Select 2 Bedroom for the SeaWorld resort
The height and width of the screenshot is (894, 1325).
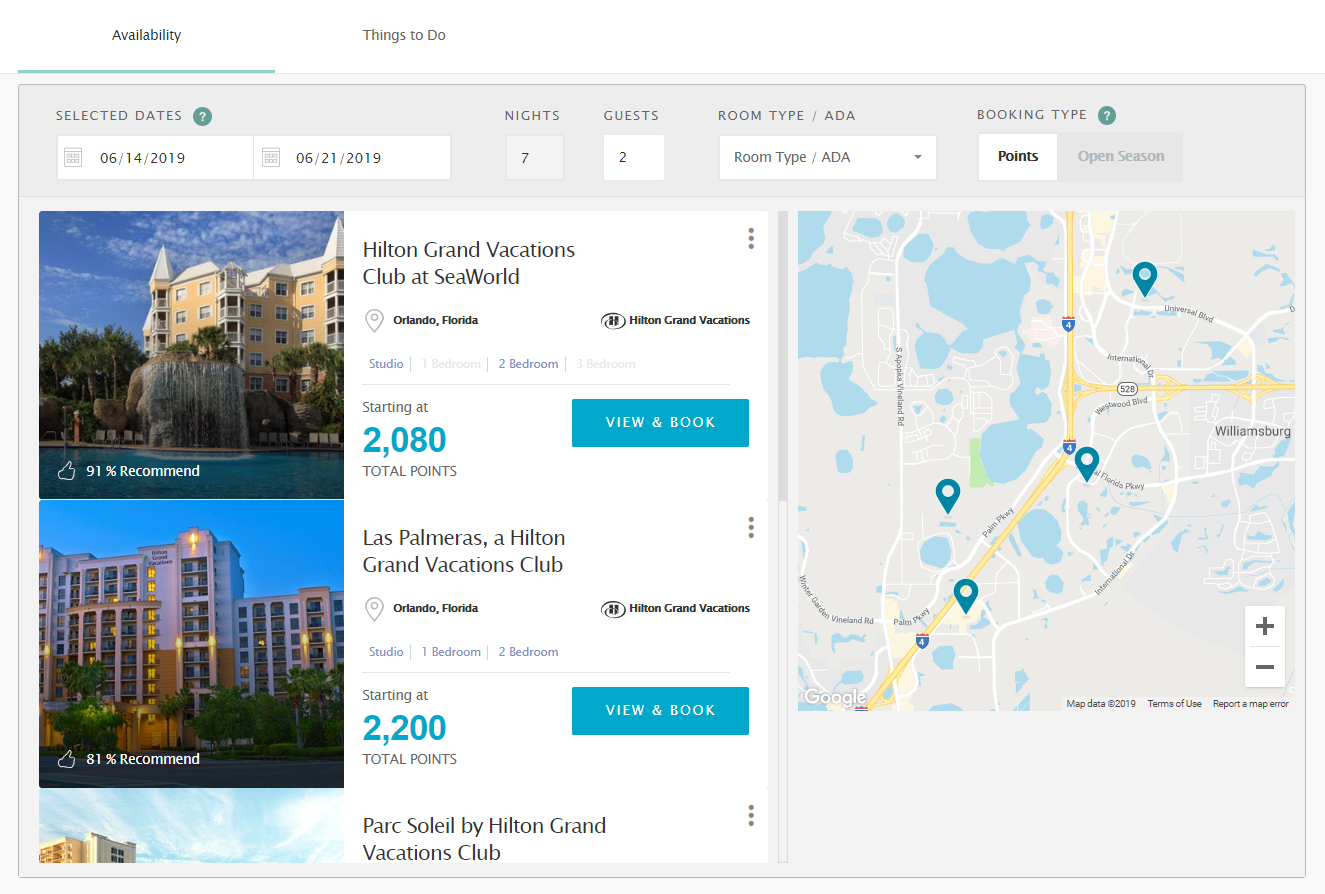click(528, 364)
